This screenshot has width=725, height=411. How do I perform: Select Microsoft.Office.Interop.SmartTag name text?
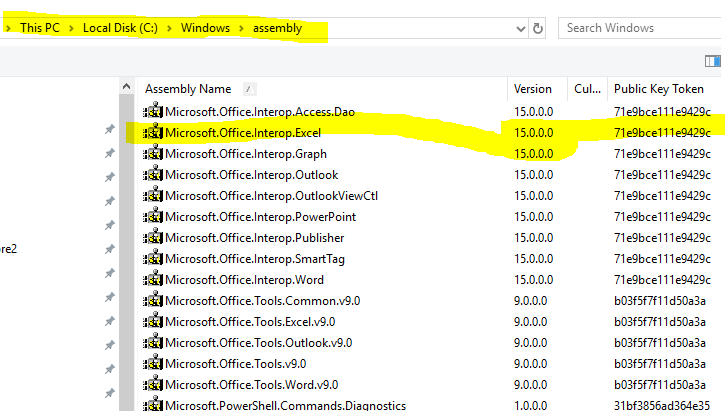(x=255, y=259)
